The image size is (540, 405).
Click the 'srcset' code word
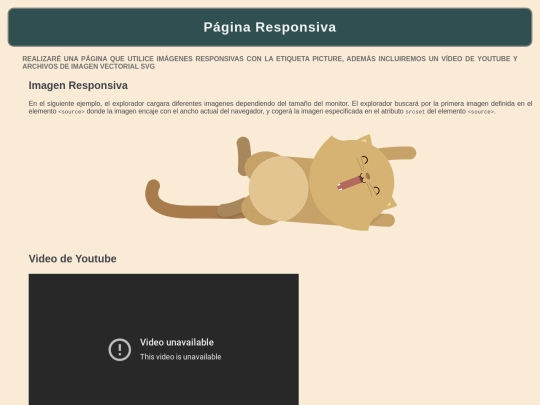click(415, 112)
